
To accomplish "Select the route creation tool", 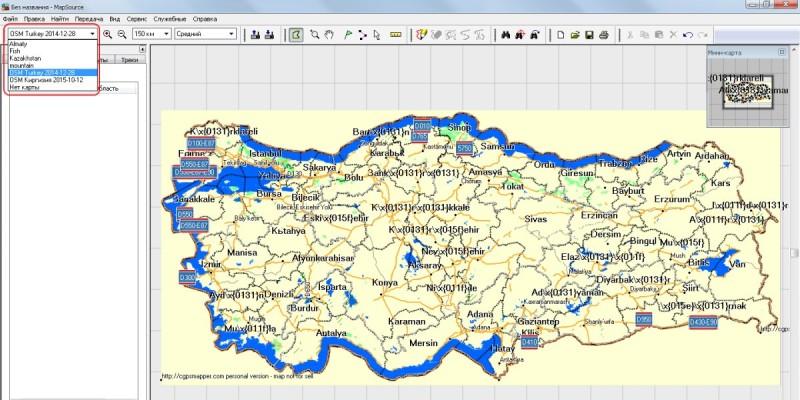I will (363, 34).
